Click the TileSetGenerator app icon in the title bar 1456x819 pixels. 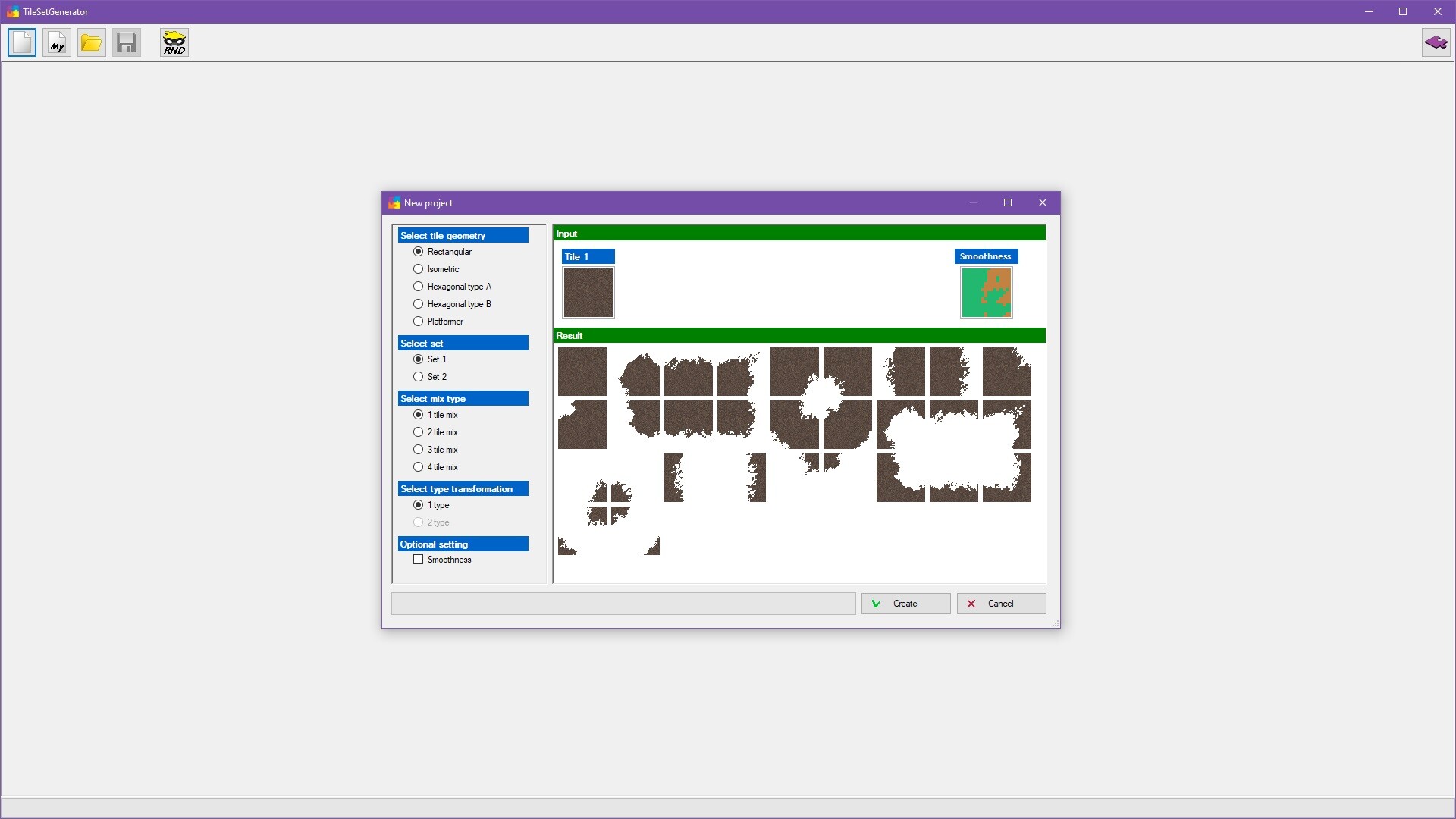tap(12, 11)
